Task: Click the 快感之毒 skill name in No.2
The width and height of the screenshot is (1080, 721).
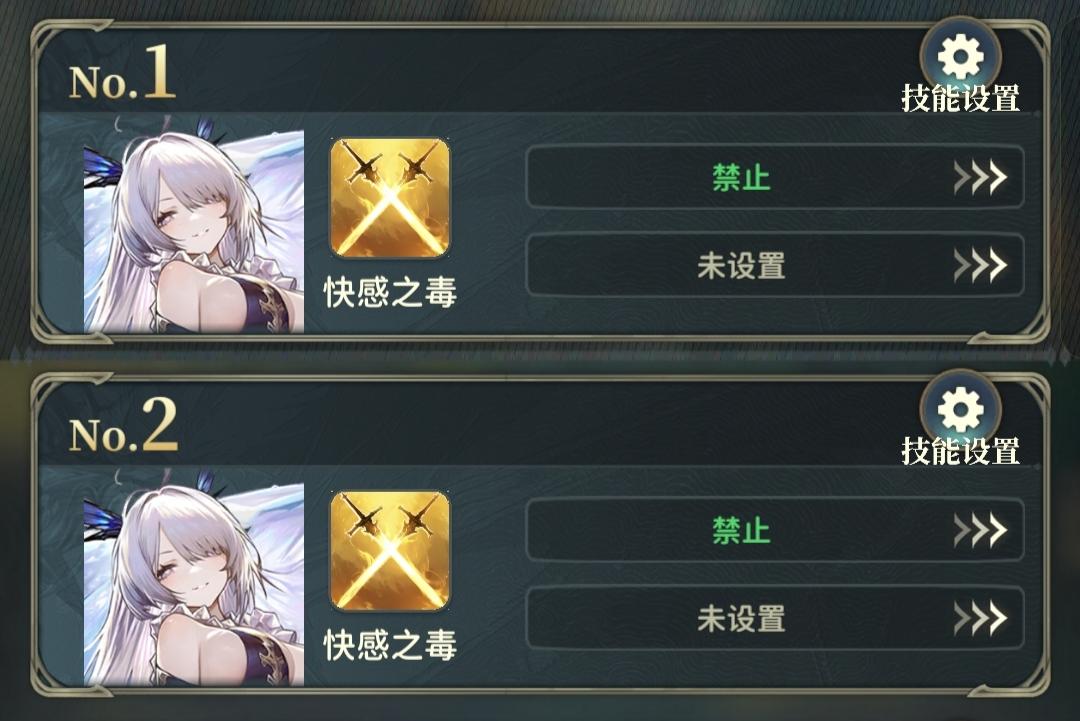Action: coord(391,645)
